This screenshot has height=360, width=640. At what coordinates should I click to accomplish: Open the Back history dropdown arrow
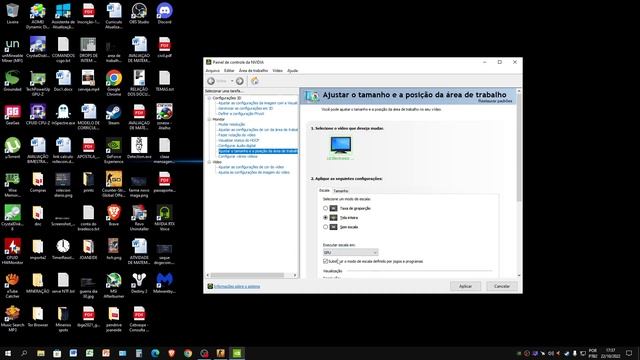point(232,81)
